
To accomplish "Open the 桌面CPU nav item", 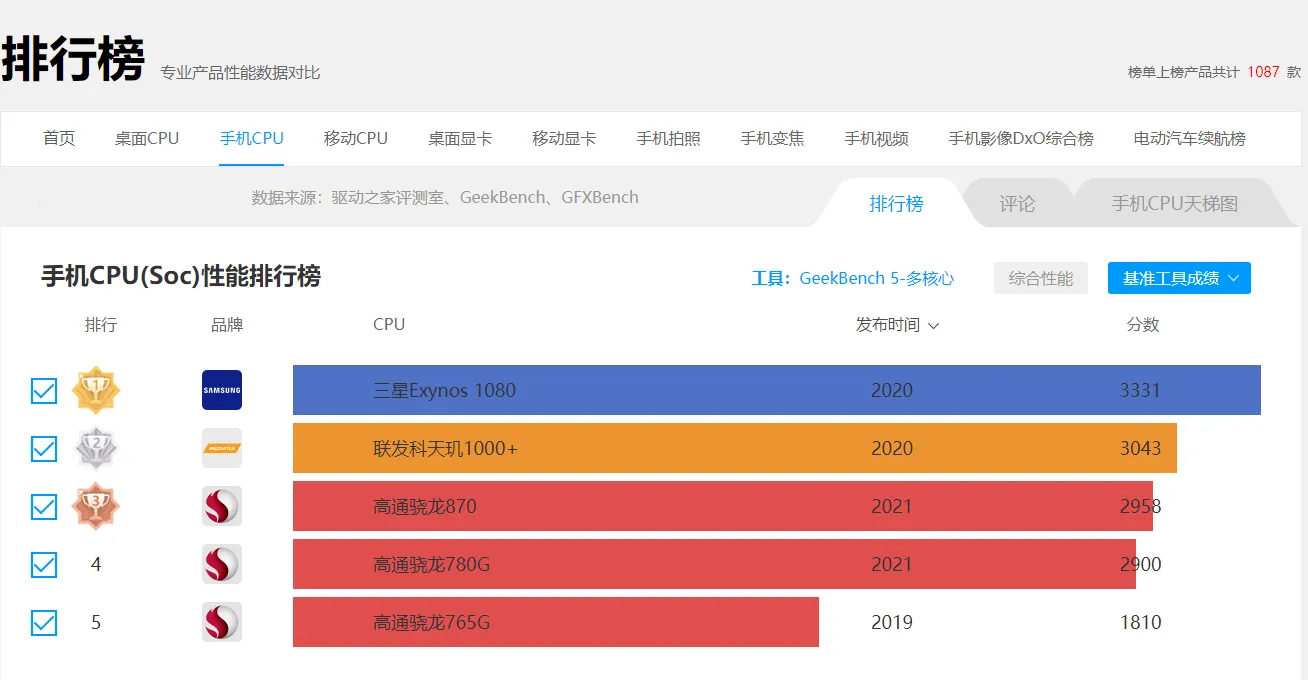I will (147, 139).
